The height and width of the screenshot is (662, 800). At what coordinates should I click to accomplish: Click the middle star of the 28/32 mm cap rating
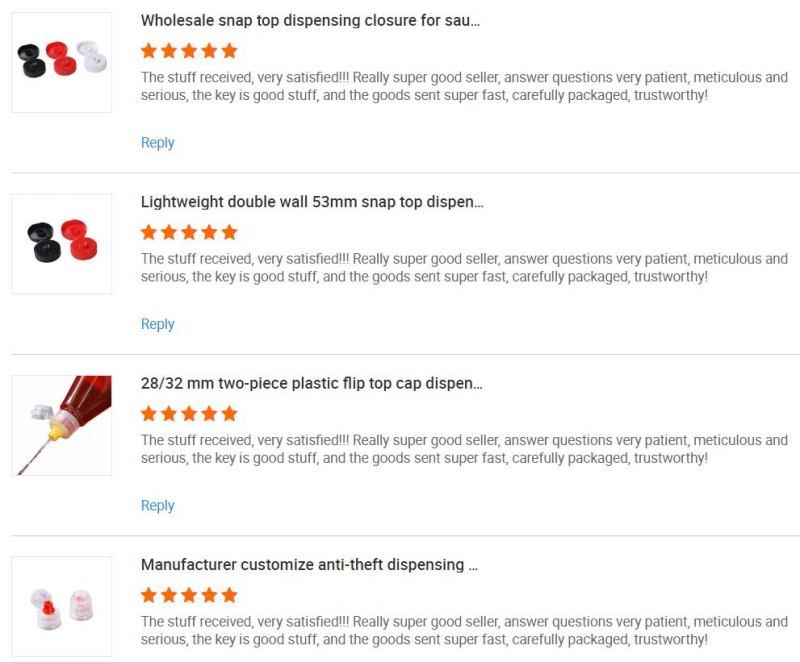click(189, 413)
